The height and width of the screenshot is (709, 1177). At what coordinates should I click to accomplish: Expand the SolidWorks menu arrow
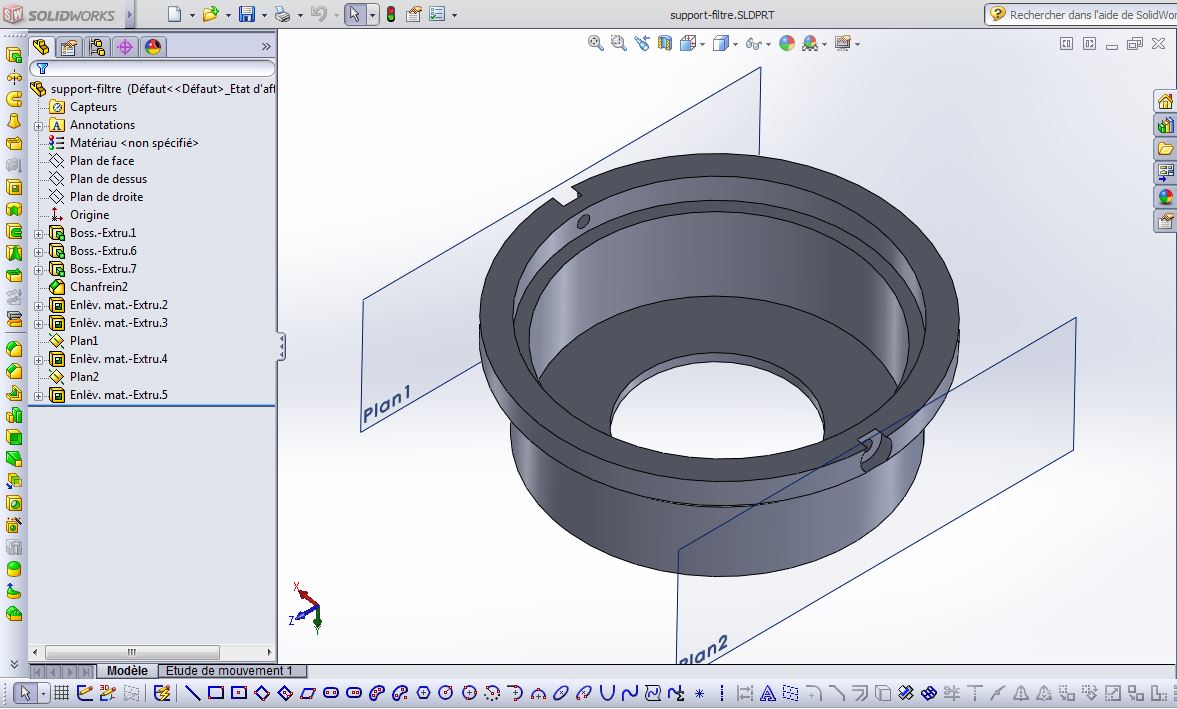pos(130,14)
